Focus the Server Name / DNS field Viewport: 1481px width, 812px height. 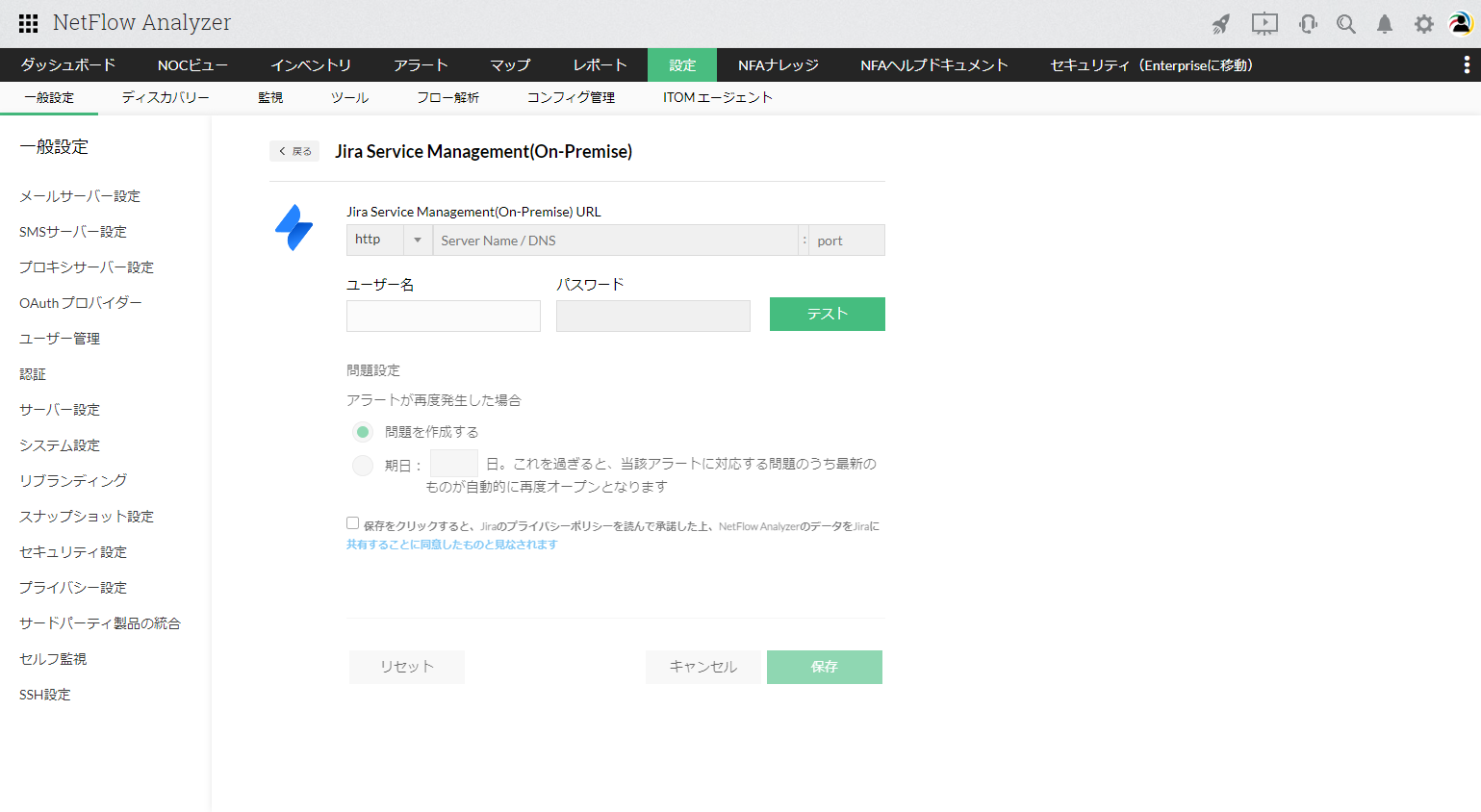615,241
